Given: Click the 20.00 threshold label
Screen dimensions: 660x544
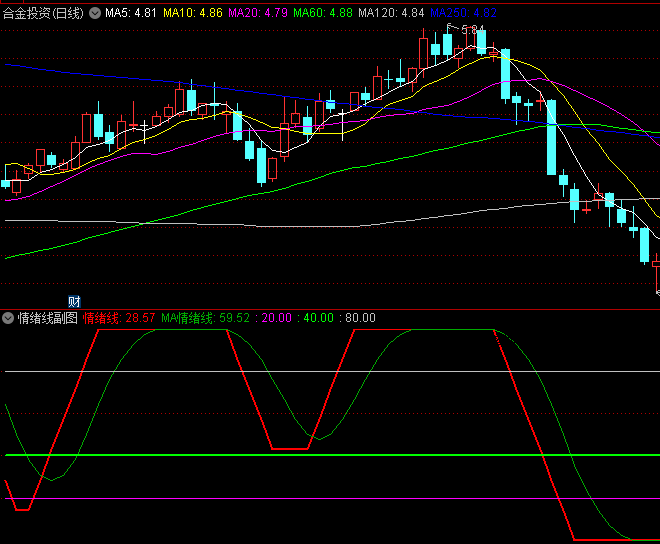Looking at the screenshot, I should tap(276, 318).
